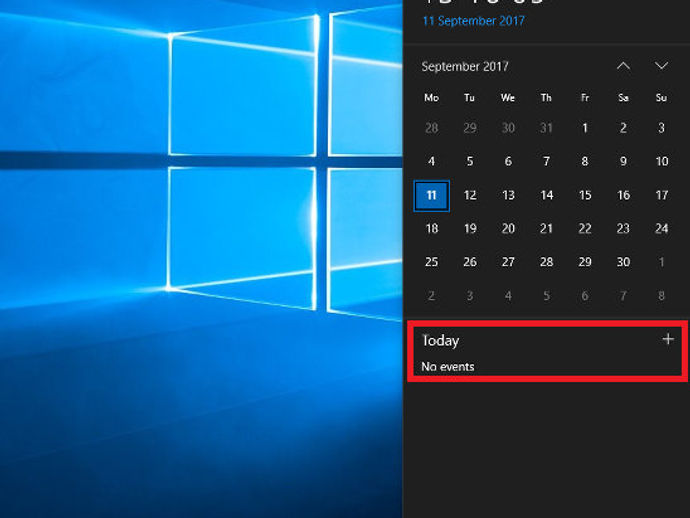Select day 28 in the September 25 week
Screen dimensions: 690x518
[547, 262]
